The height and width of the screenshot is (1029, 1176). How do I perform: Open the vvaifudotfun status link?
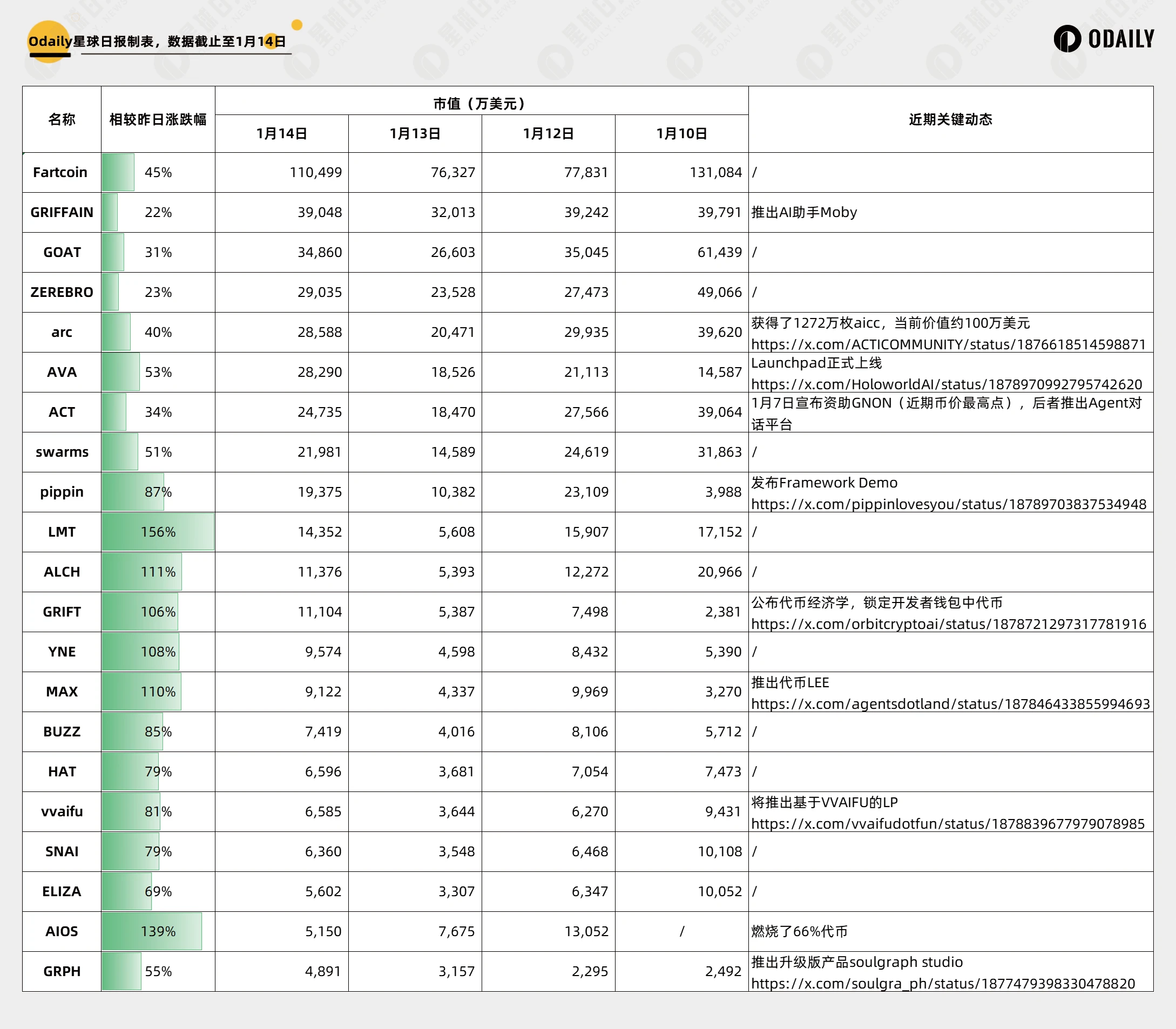[948, 824]
